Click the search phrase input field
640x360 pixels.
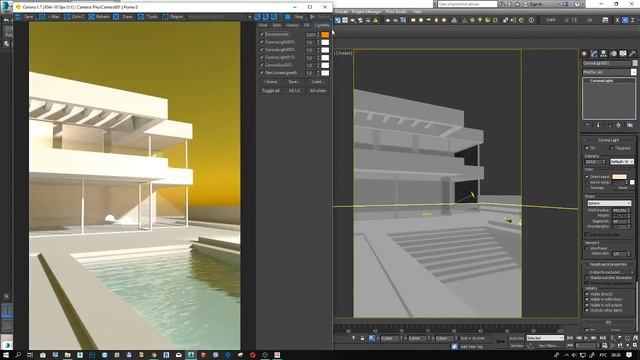point(467,4)
